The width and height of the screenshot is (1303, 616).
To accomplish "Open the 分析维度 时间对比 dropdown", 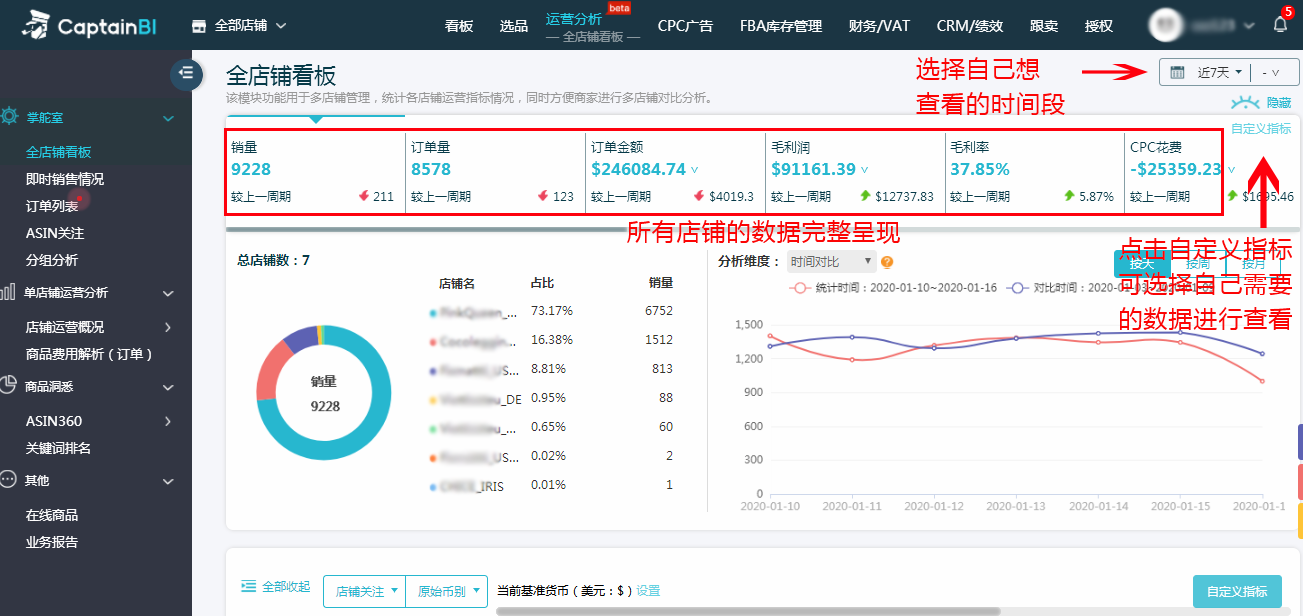I will click(x=831, y=262).
